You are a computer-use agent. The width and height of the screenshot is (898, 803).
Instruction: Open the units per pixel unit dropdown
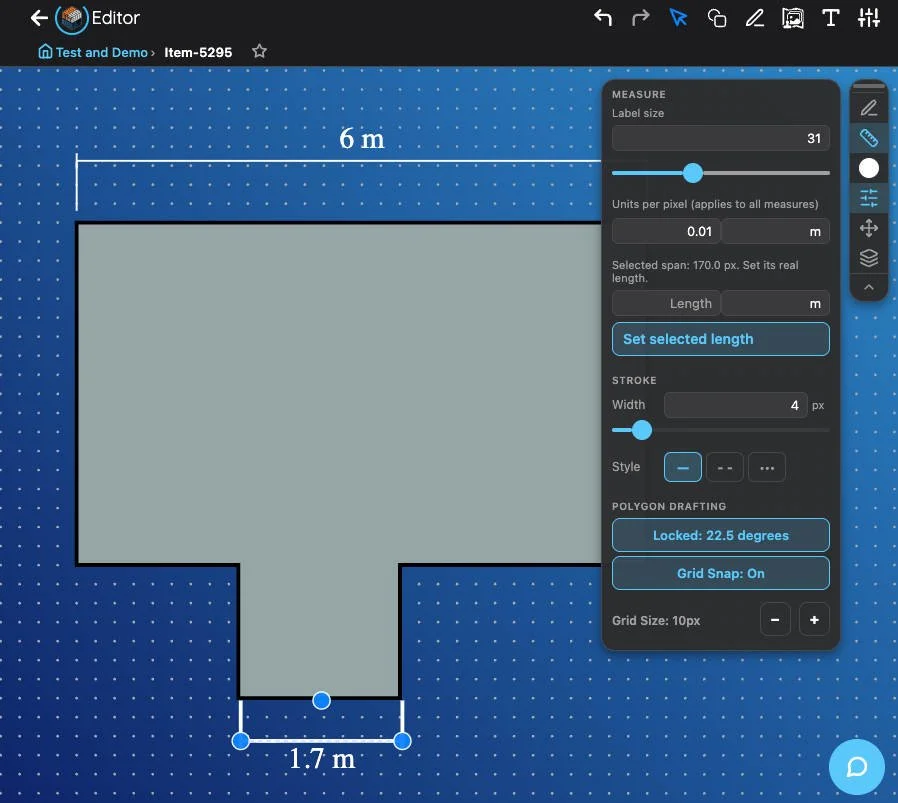tap(775, 231)
